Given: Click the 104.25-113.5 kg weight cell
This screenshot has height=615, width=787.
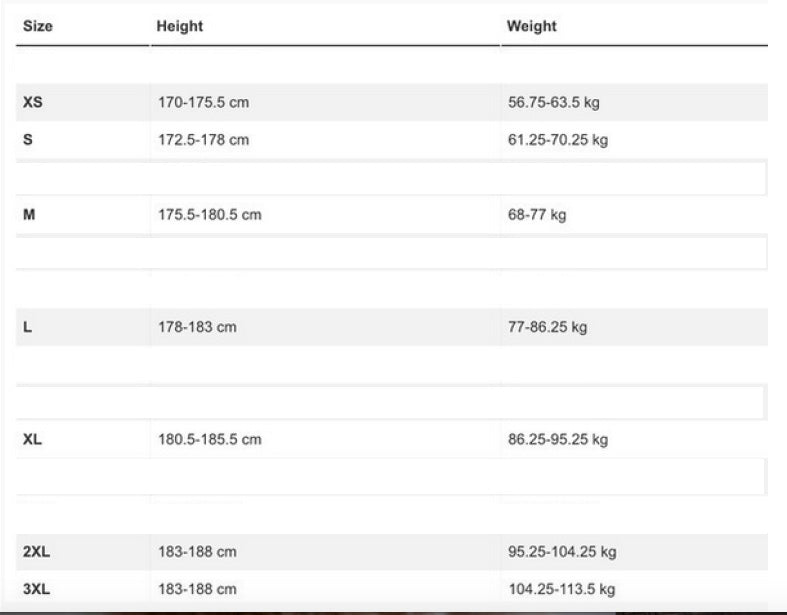Looking at the screenshot, I should pos(561,589).
